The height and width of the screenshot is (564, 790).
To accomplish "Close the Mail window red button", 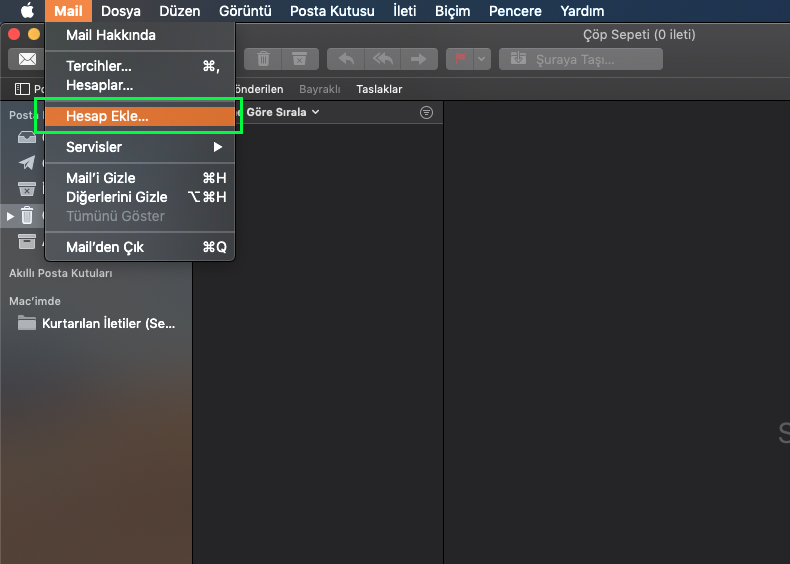I will (14, 34).
